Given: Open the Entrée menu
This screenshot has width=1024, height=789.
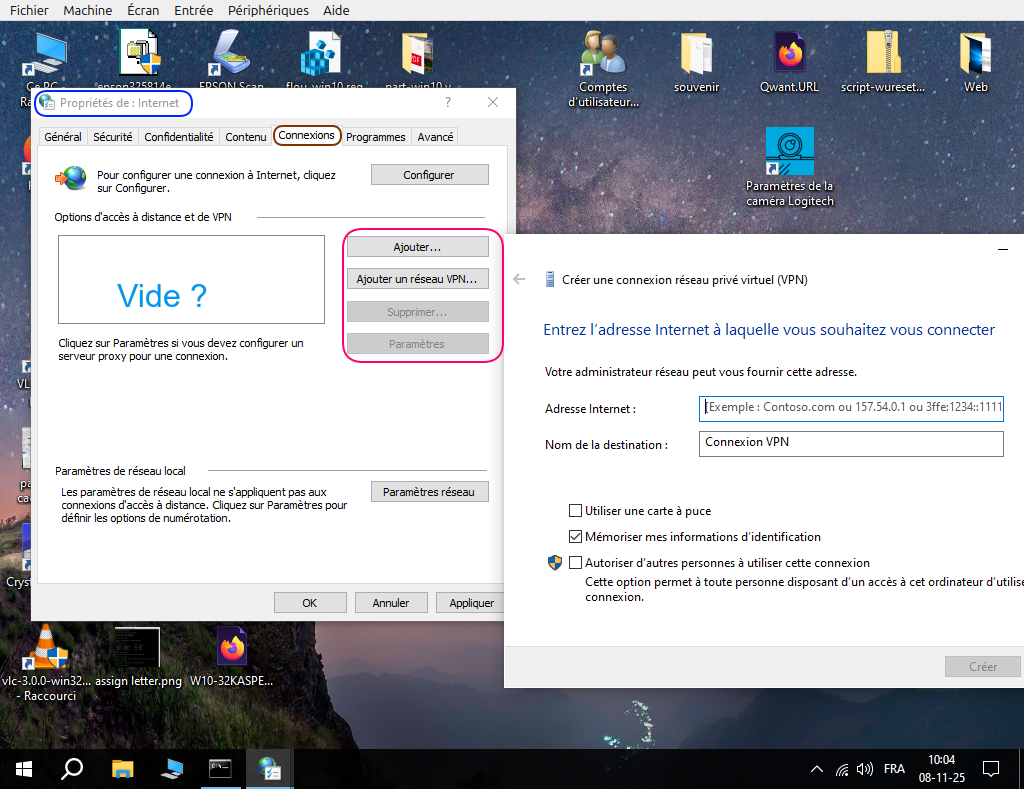Looking at the screenshot, I should [193, 10].
